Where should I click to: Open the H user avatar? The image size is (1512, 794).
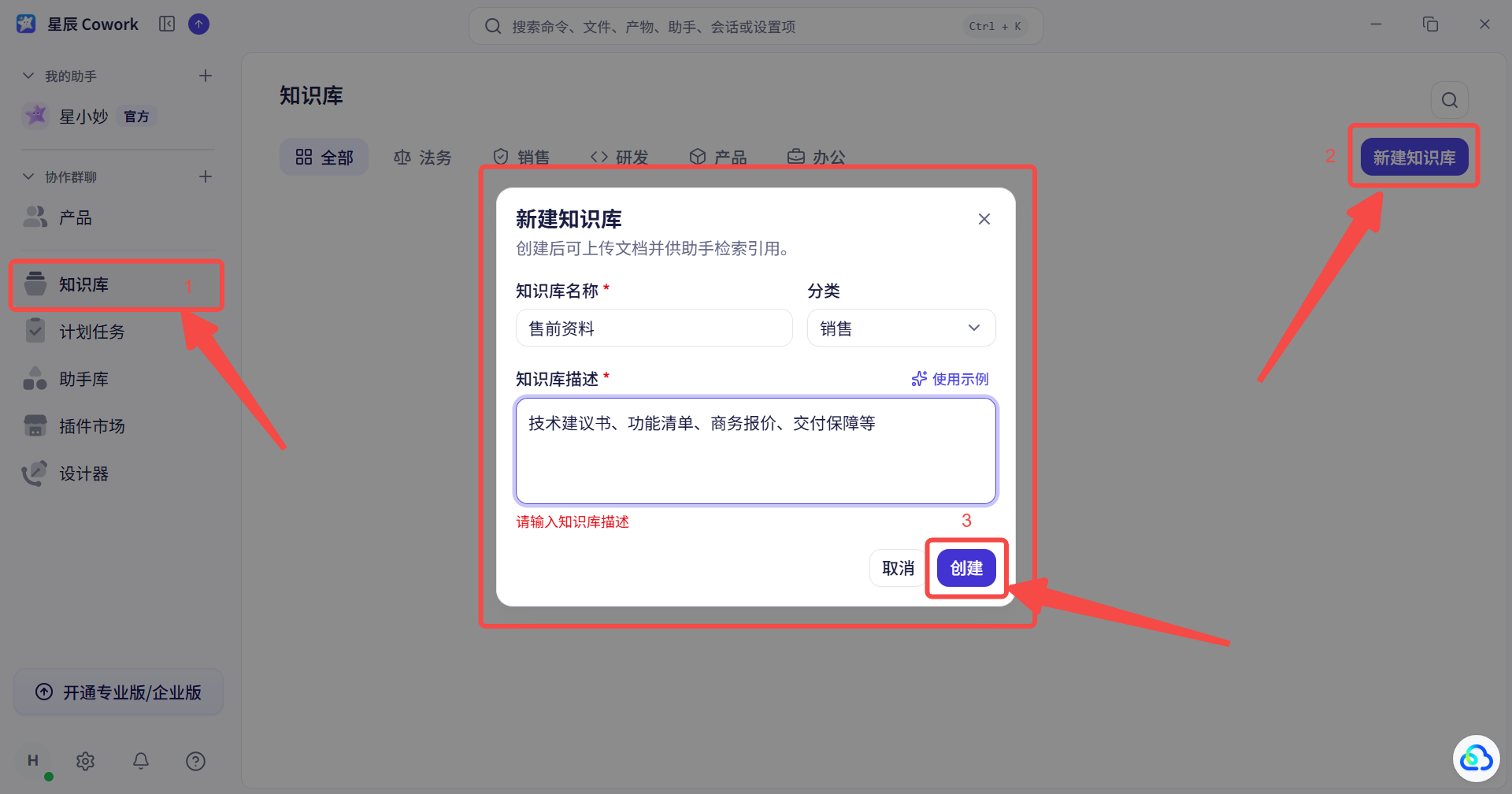pos(33,761)
